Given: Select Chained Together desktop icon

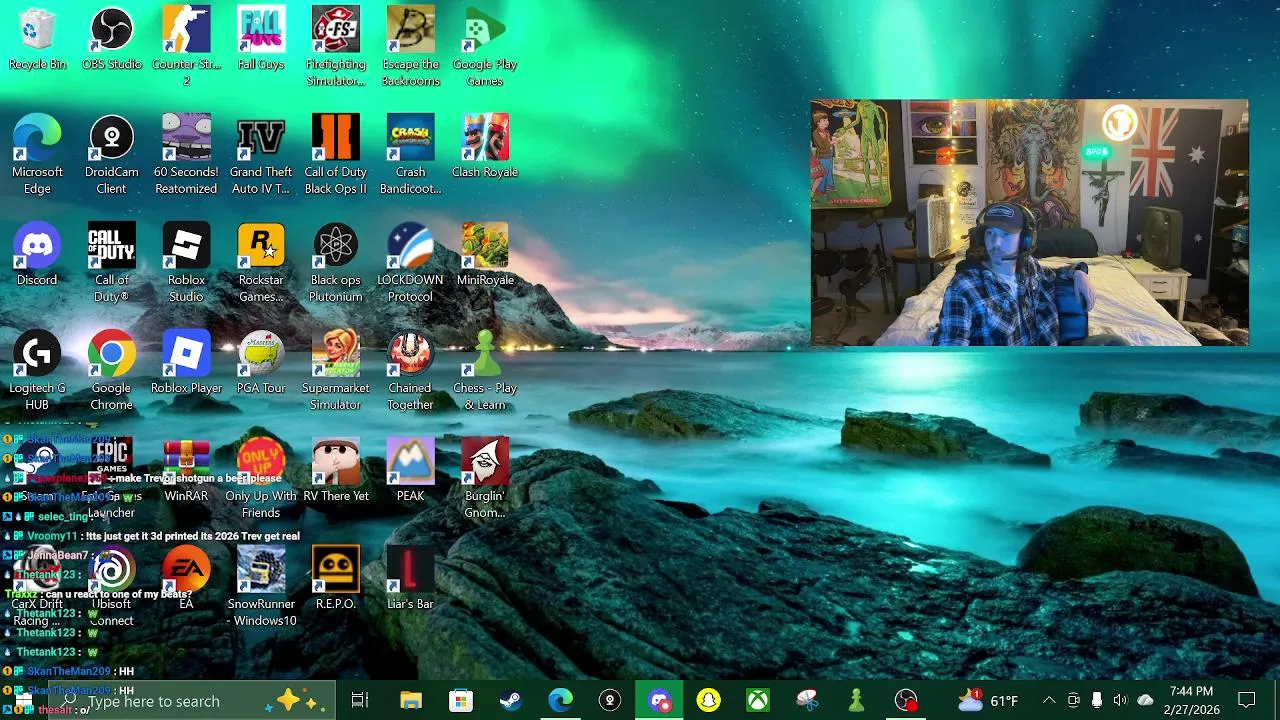Looking at the screenshot, I should 410,371.
